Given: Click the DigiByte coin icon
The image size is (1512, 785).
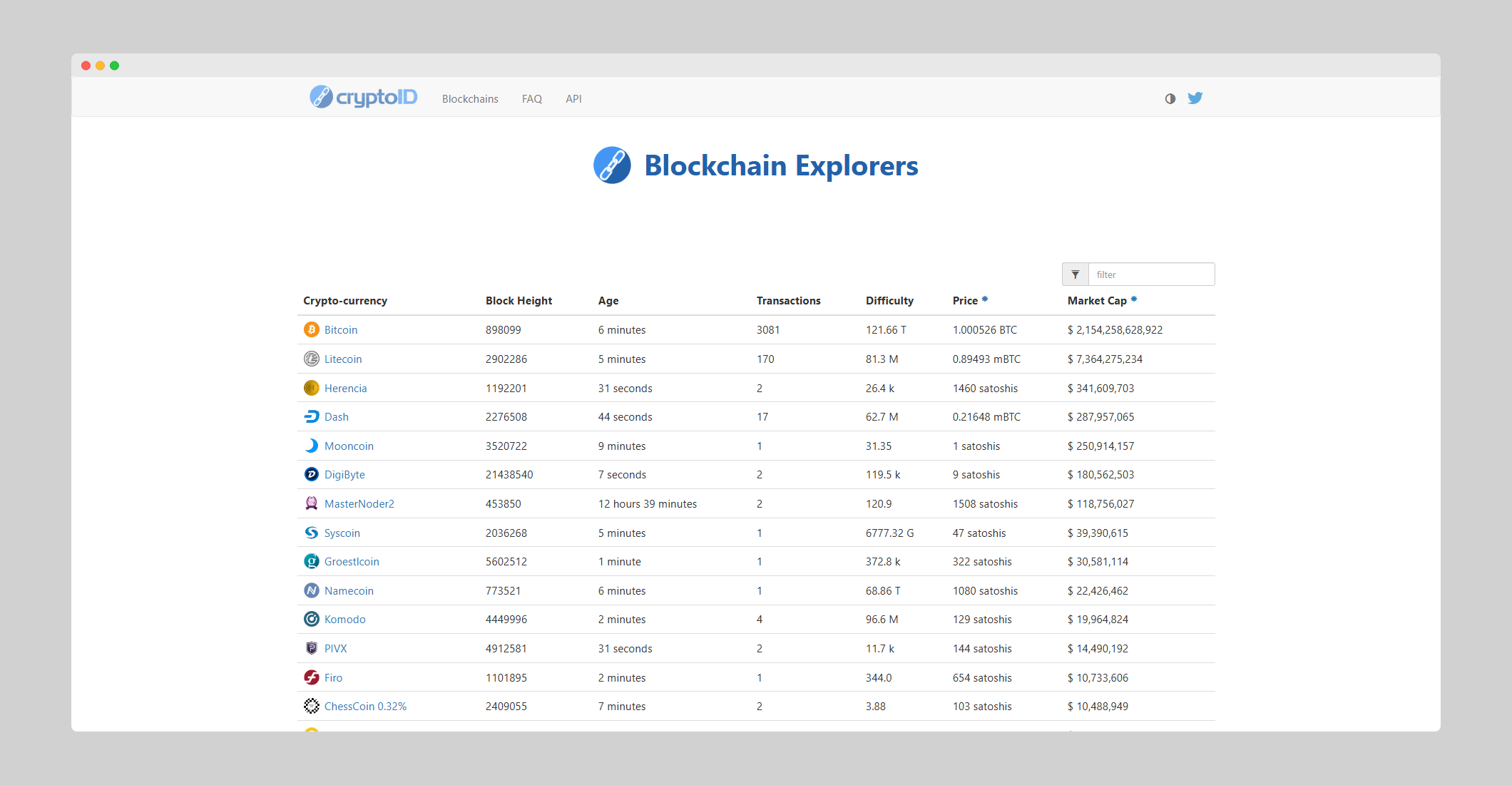Looking at the screenshot, I should click(x=312, y=474).
